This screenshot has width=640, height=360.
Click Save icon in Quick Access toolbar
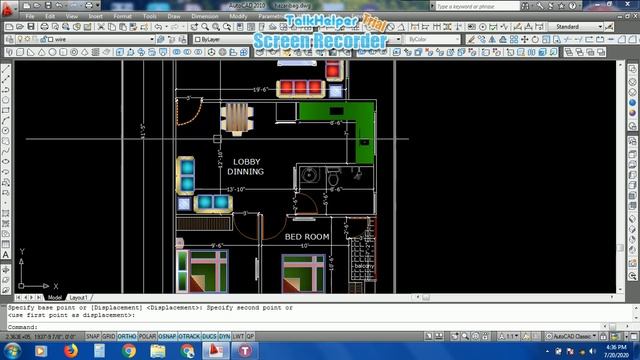tap(48, 6)
